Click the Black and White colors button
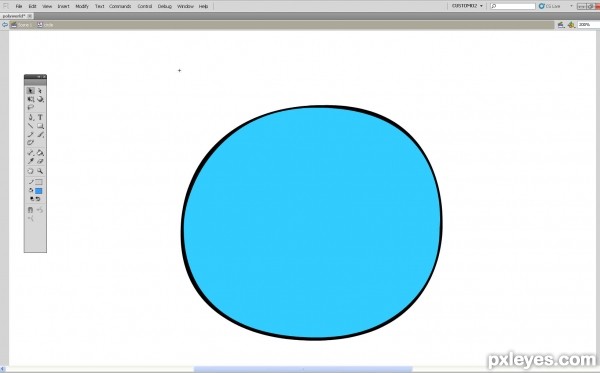 coord(32,199)
